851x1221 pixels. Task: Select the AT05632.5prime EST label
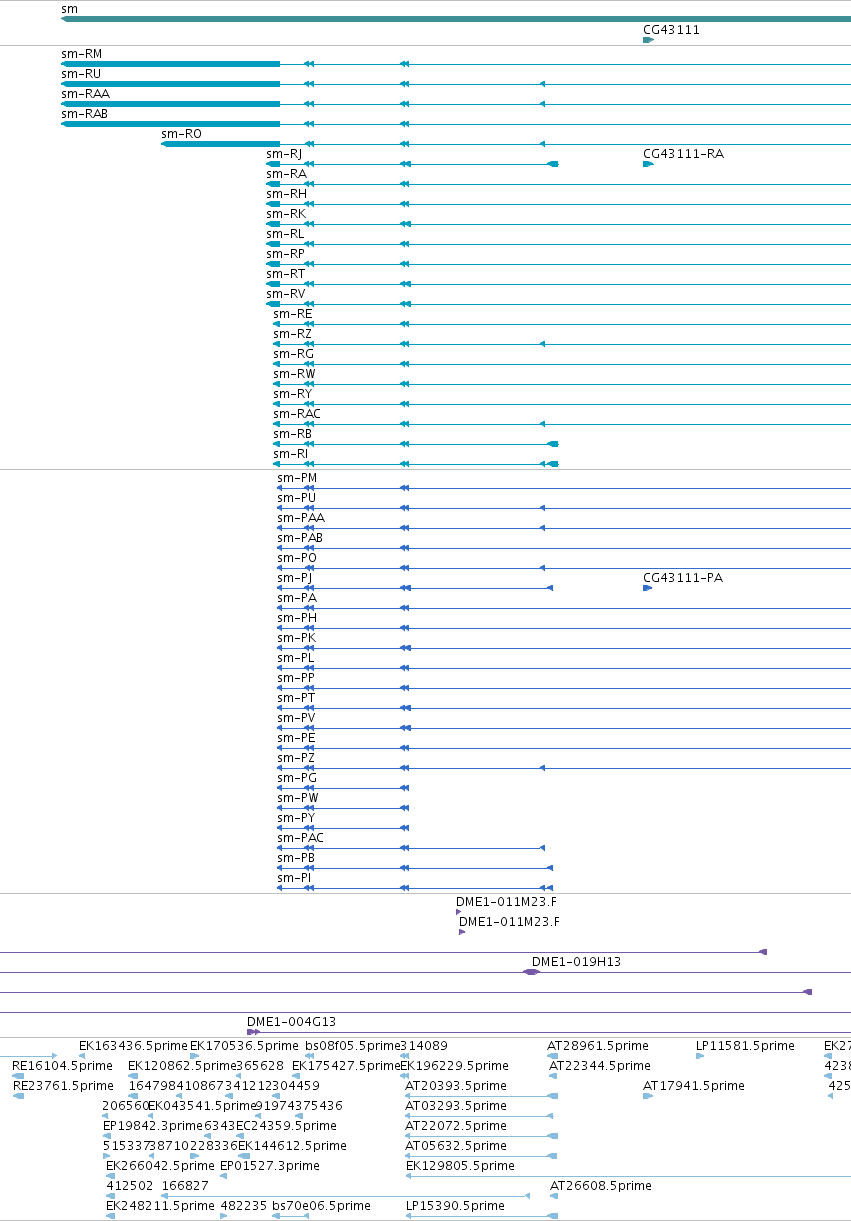click(455, 1146)
